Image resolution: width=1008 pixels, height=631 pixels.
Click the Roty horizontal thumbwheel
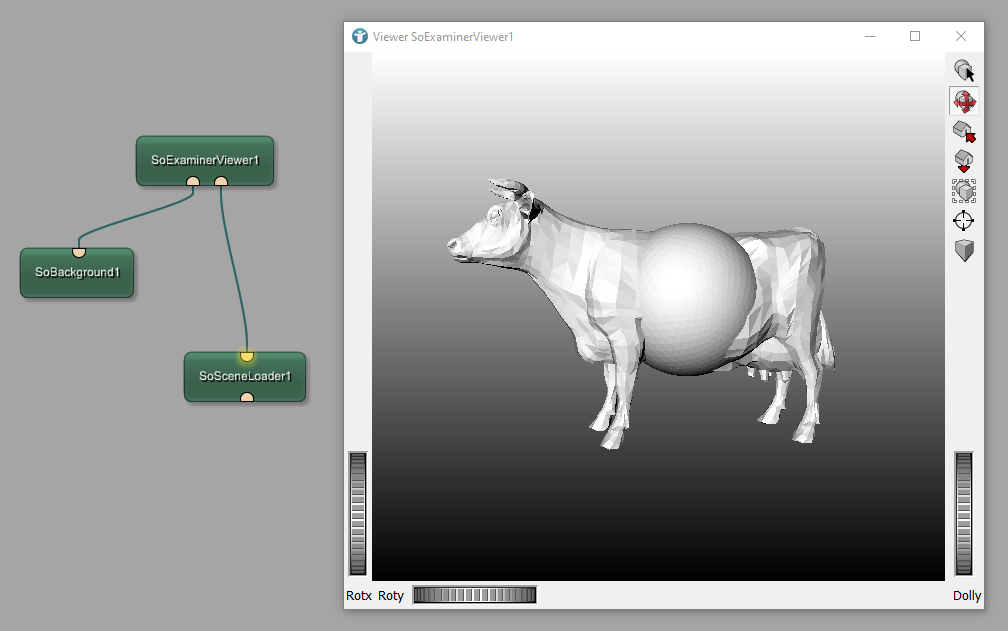pos(474,595)
